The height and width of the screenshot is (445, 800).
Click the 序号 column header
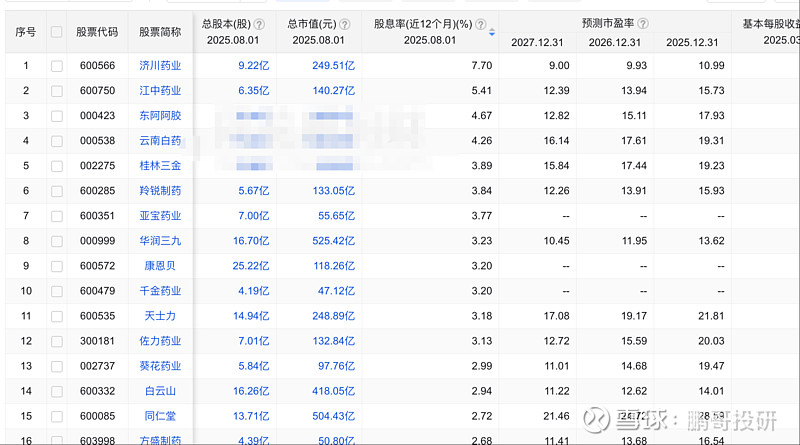(x=26, y=32)
